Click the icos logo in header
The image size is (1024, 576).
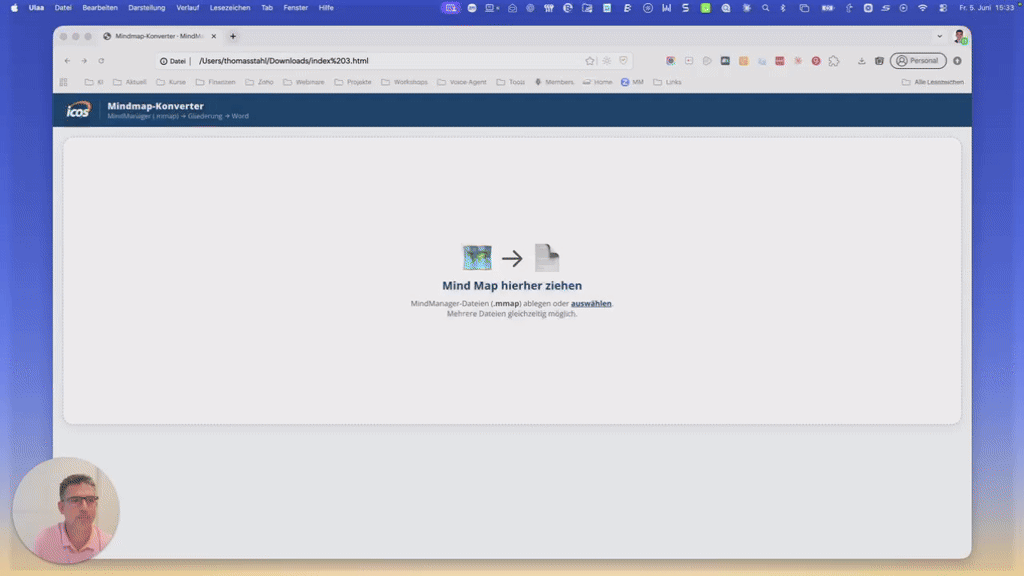coord(78,110)
